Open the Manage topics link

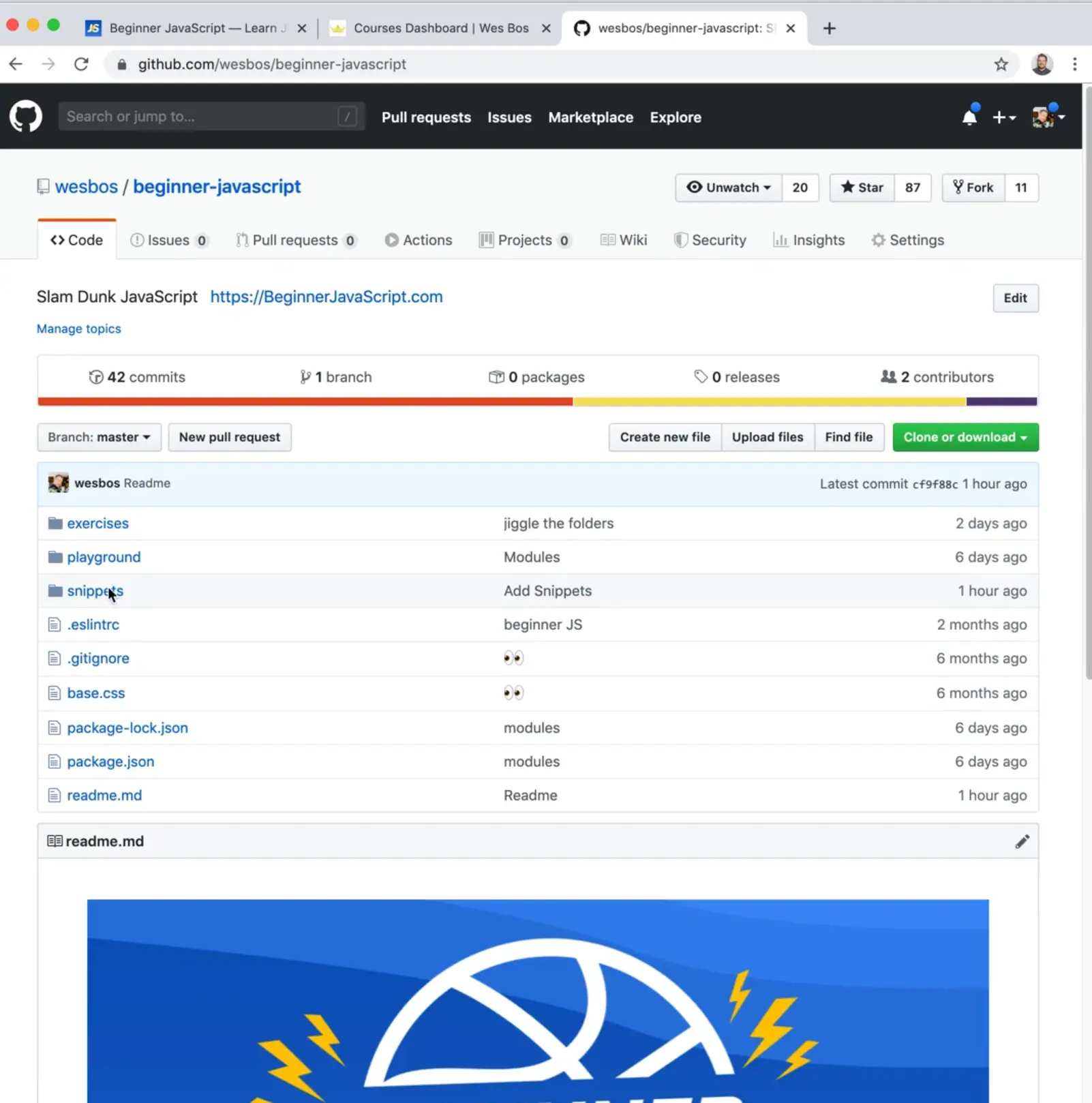[78, 329]
